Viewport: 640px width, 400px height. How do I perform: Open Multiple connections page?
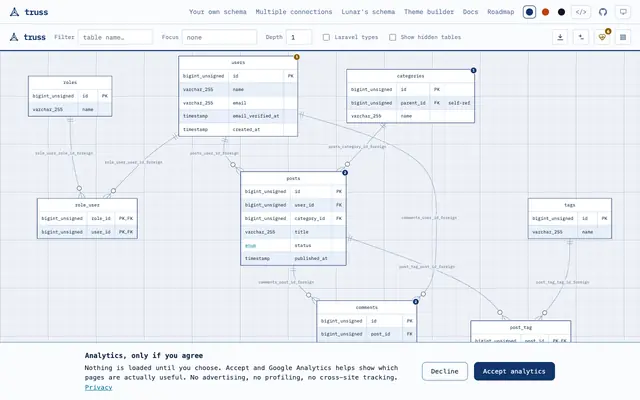[x=294, y=12]
